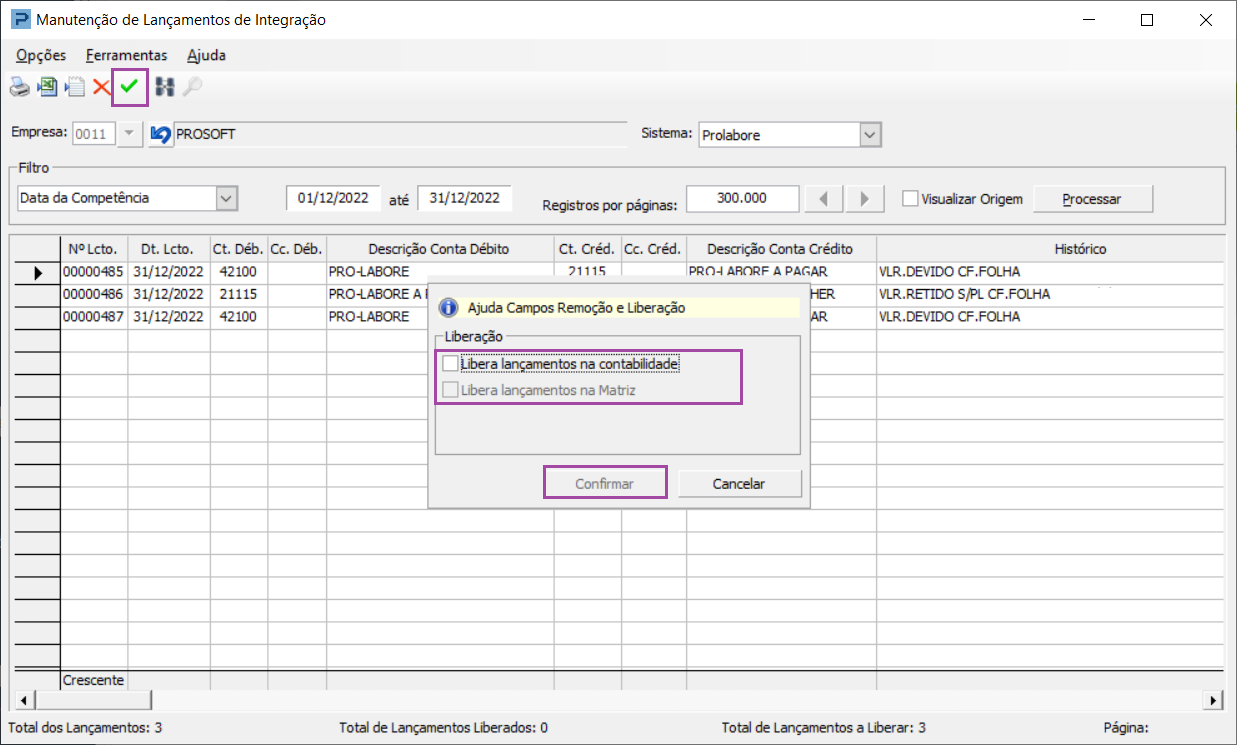Click the Nº Lcto. column header
The width and height of the screenshot is (1237, 745).
[x=94, y=249]
